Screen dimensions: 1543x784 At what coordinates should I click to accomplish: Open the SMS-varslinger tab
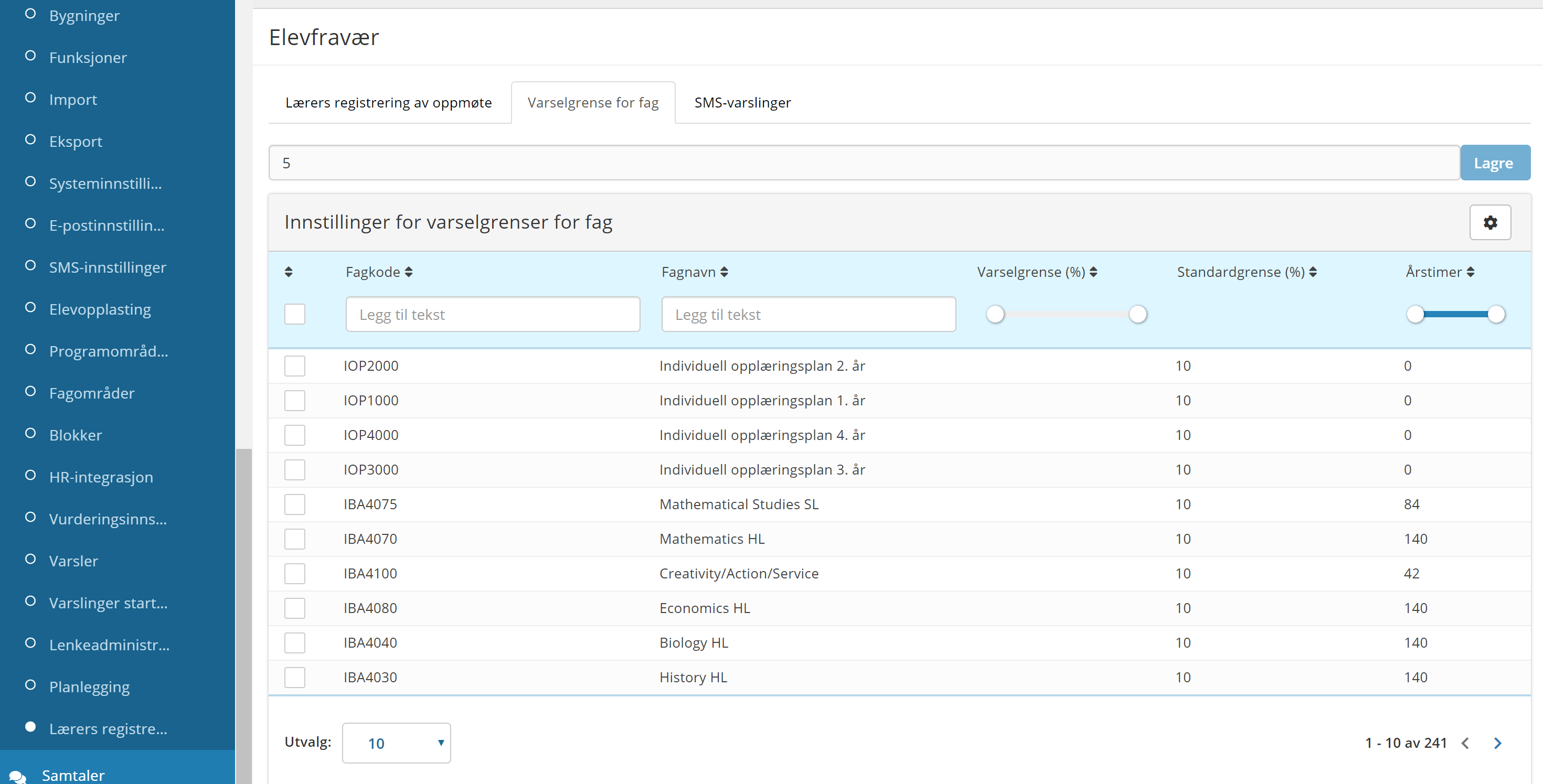[743, 102]
